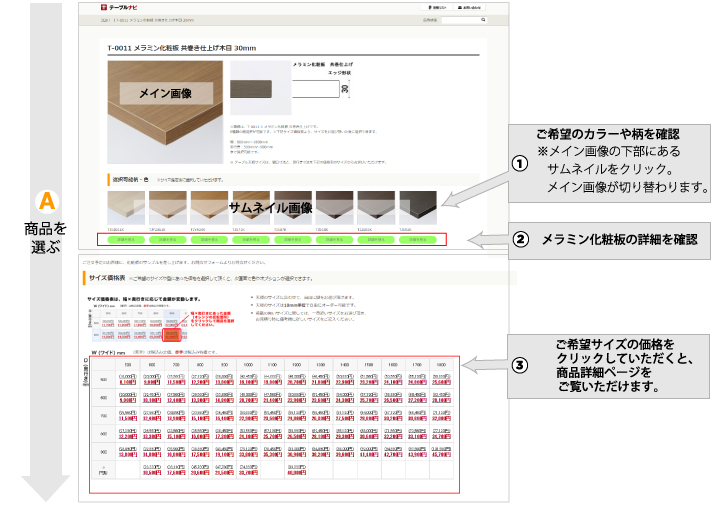Open the price for depth 700, width 900
This screenshot has height=505, width=724.
click(x=224, y=416)
